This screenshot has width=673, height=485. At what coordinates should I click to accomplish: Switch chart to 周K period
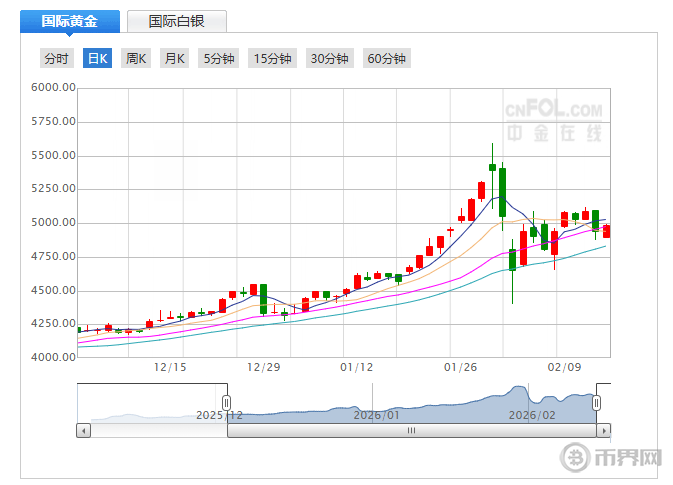pos(135,59)
